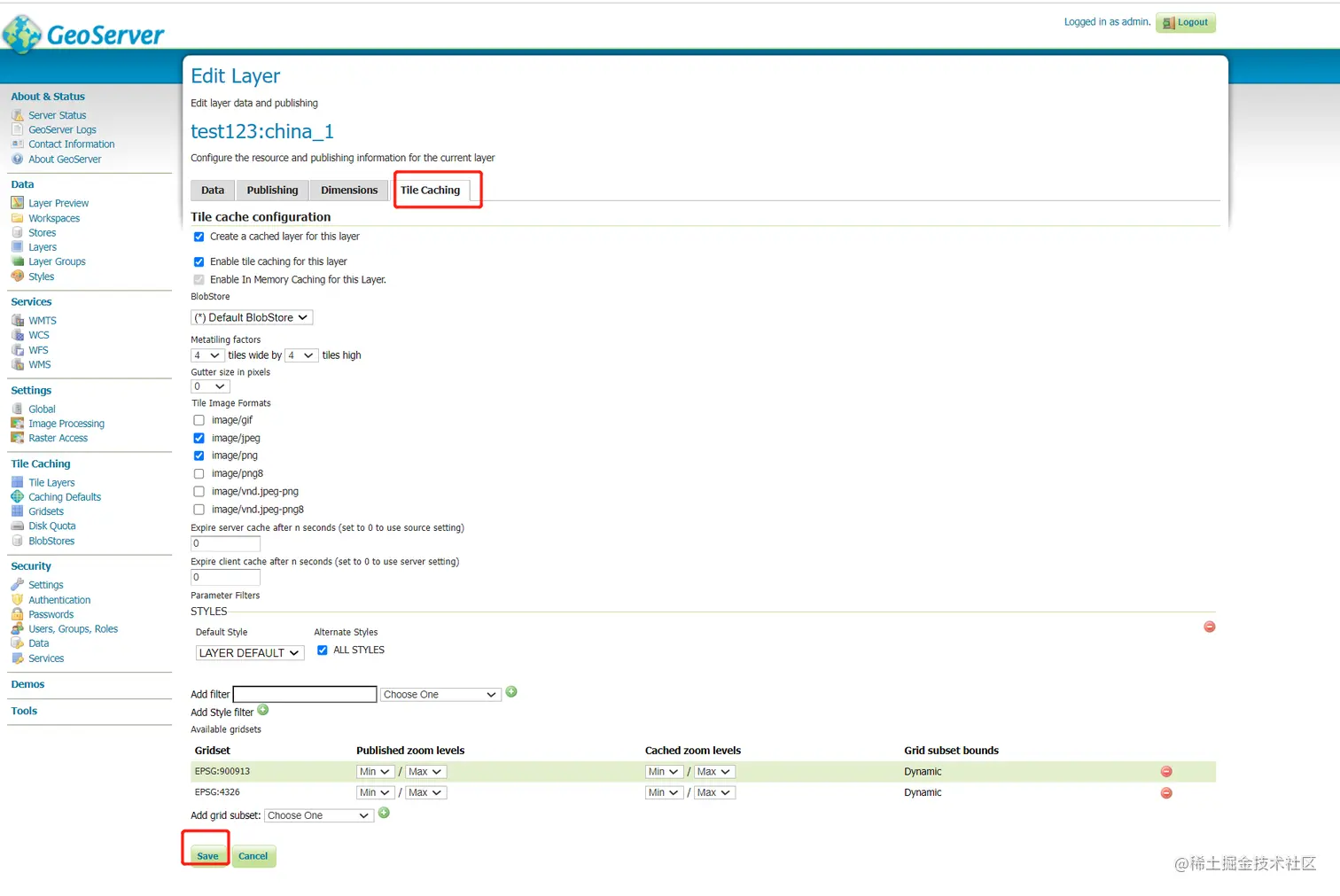1340x896 pixels.
Task: Enable the image/vnd.jpeg-png tile format
Action: 199,491
